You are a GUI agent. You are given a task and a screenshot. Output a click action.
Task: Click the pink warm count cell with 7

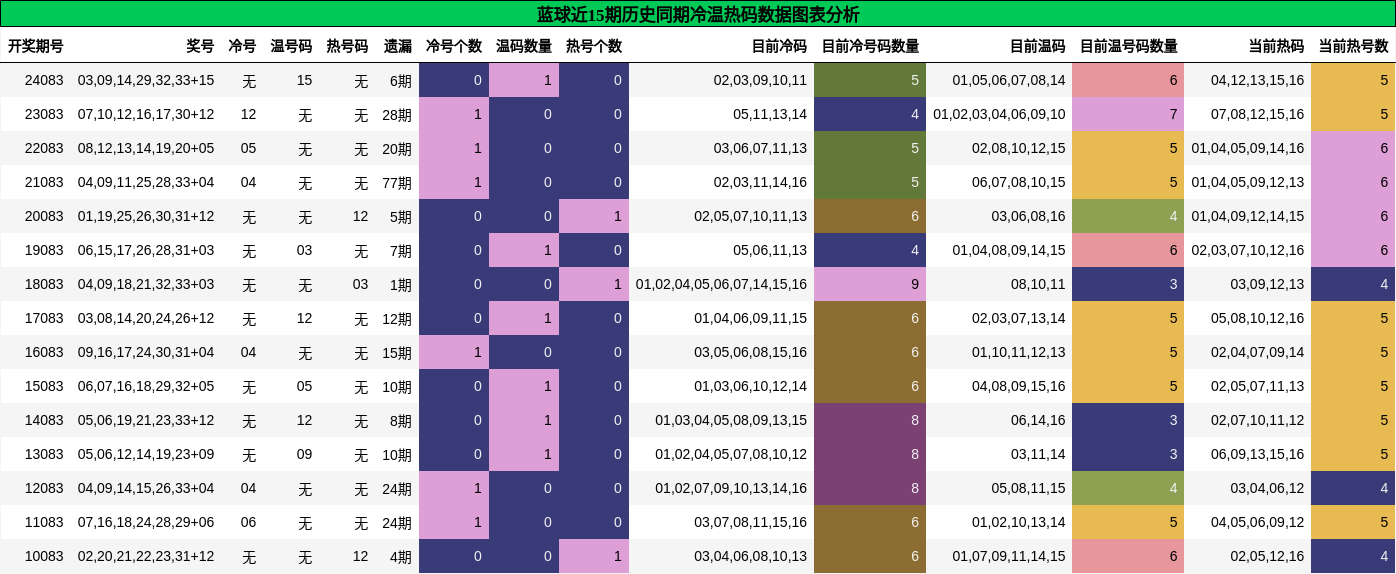1128,114
